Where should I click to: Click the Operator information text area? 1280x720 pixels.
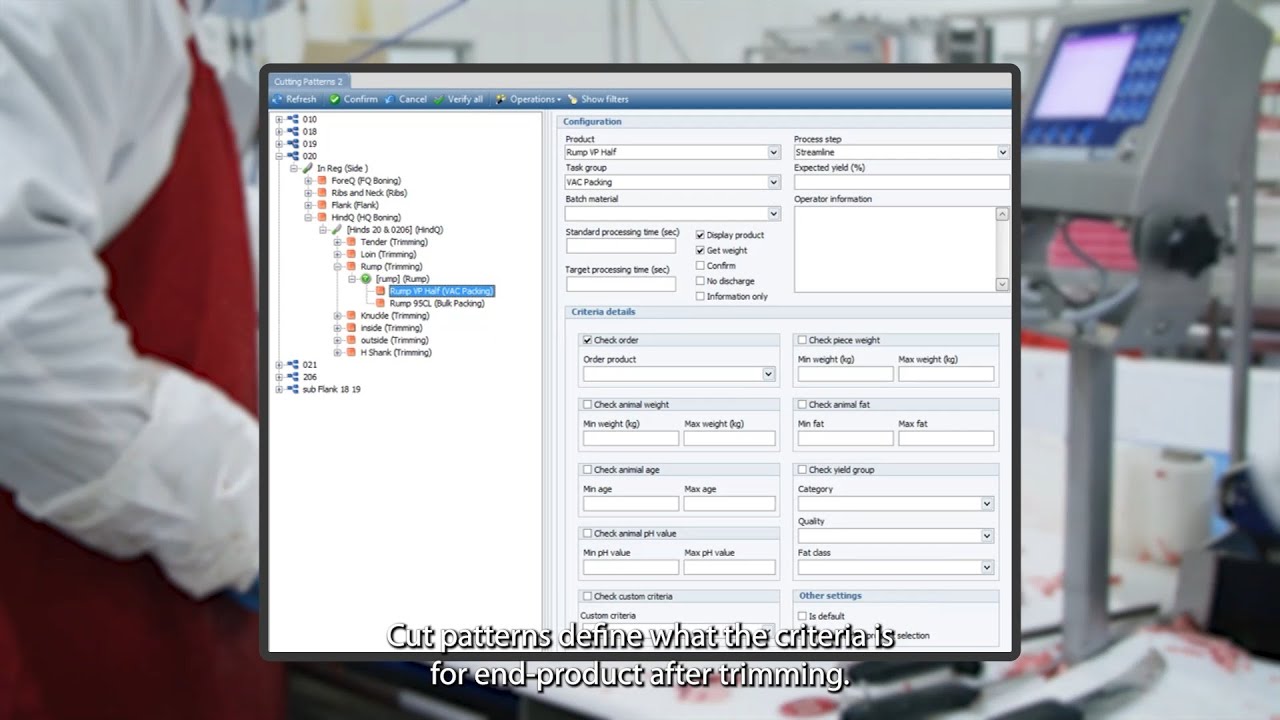895,249
